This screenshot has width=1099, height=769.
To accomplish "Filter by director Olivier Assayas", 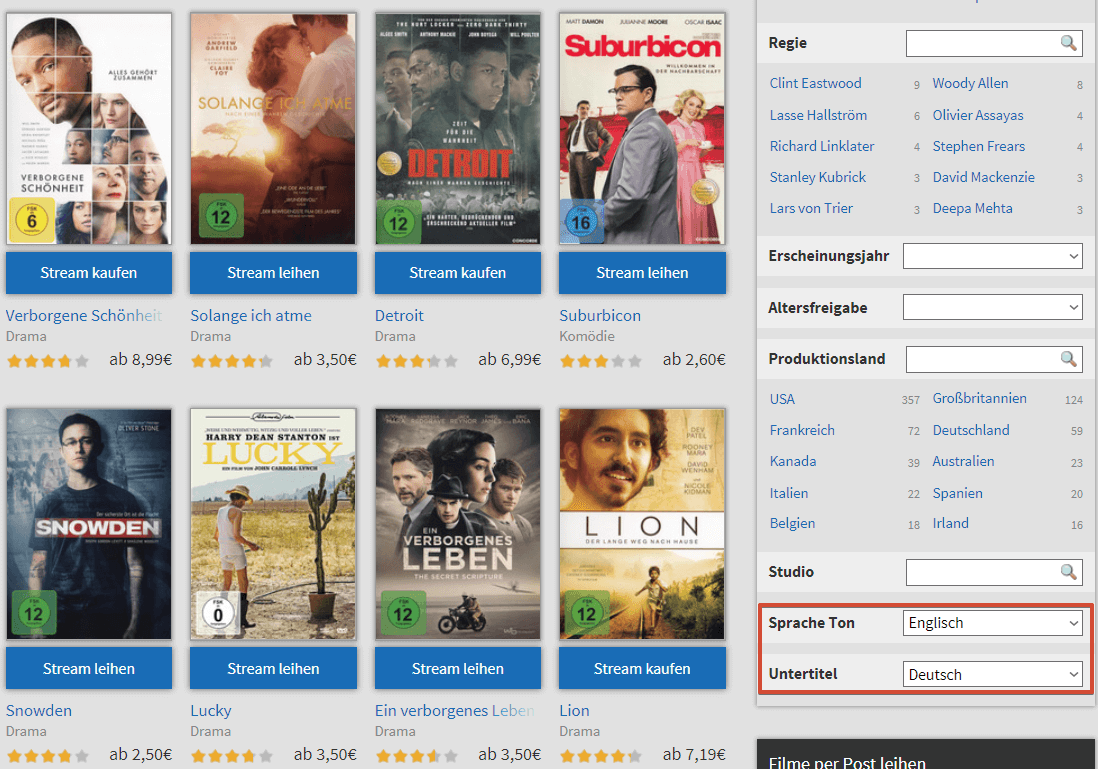I will tap(978, 115).
